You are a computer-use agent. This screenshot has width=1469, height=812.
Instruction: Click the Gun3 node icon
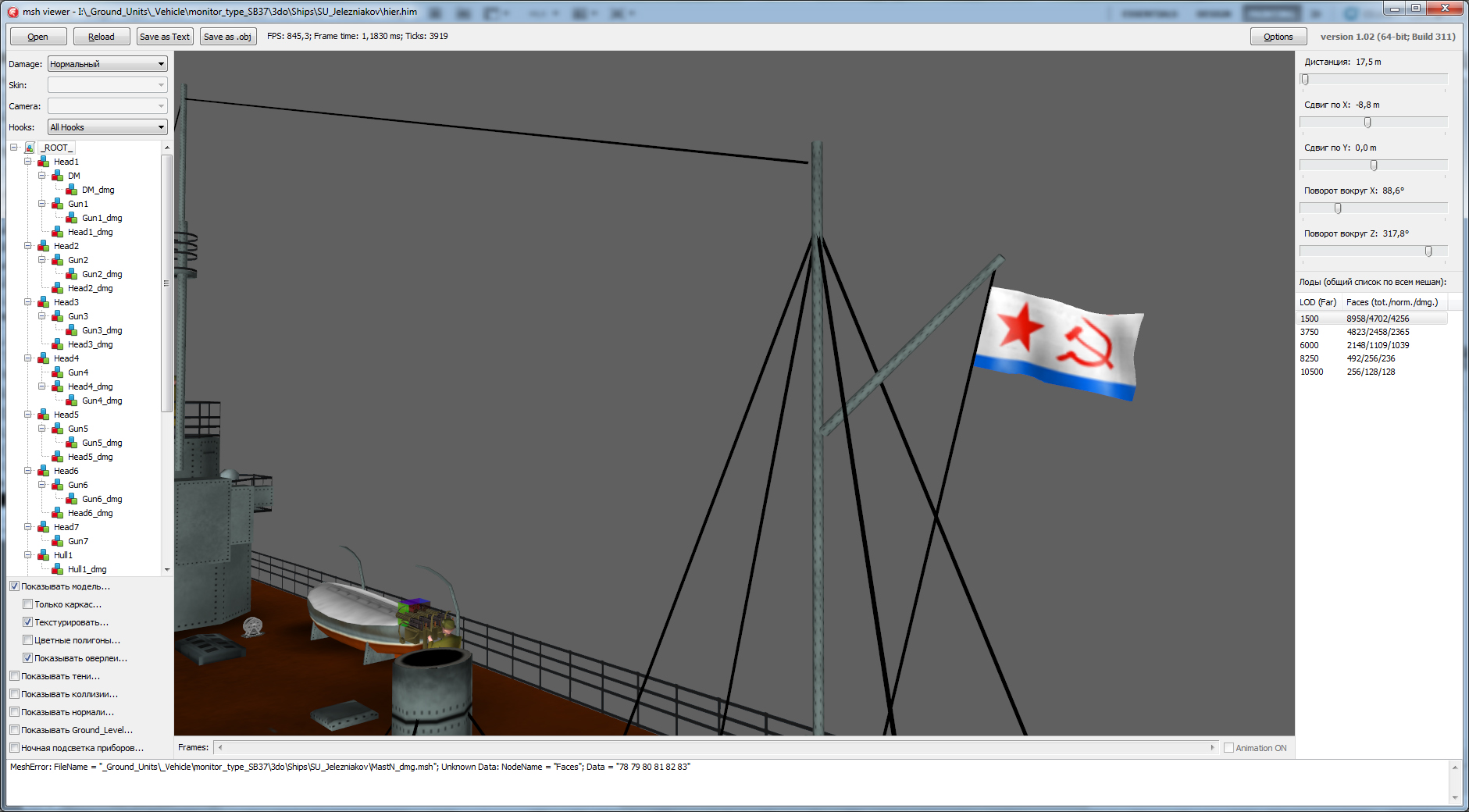coord(58,316)
